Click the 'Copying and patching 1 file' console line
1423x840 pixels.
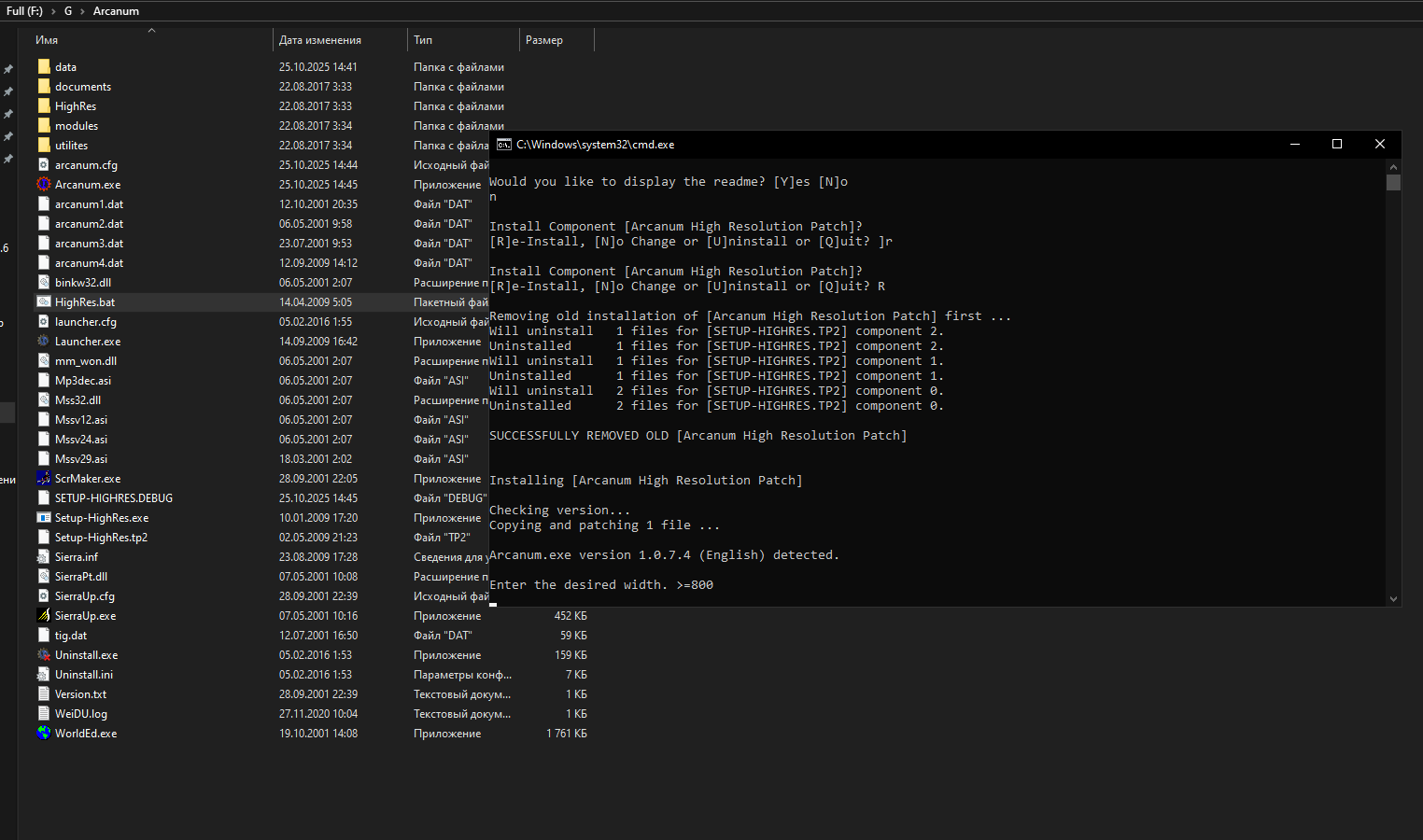pos(605,525)
